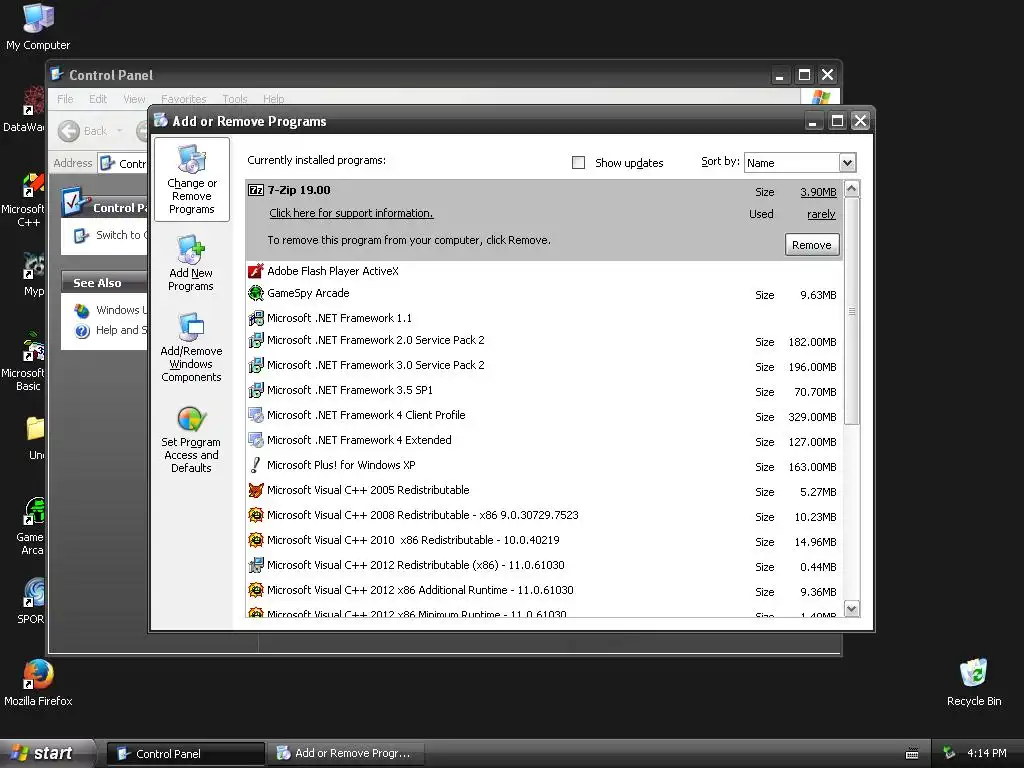This screenshot has height=768, width=1024.
Task: Open Set Program Access and Defaults
Action: click(x=191, y=439)
